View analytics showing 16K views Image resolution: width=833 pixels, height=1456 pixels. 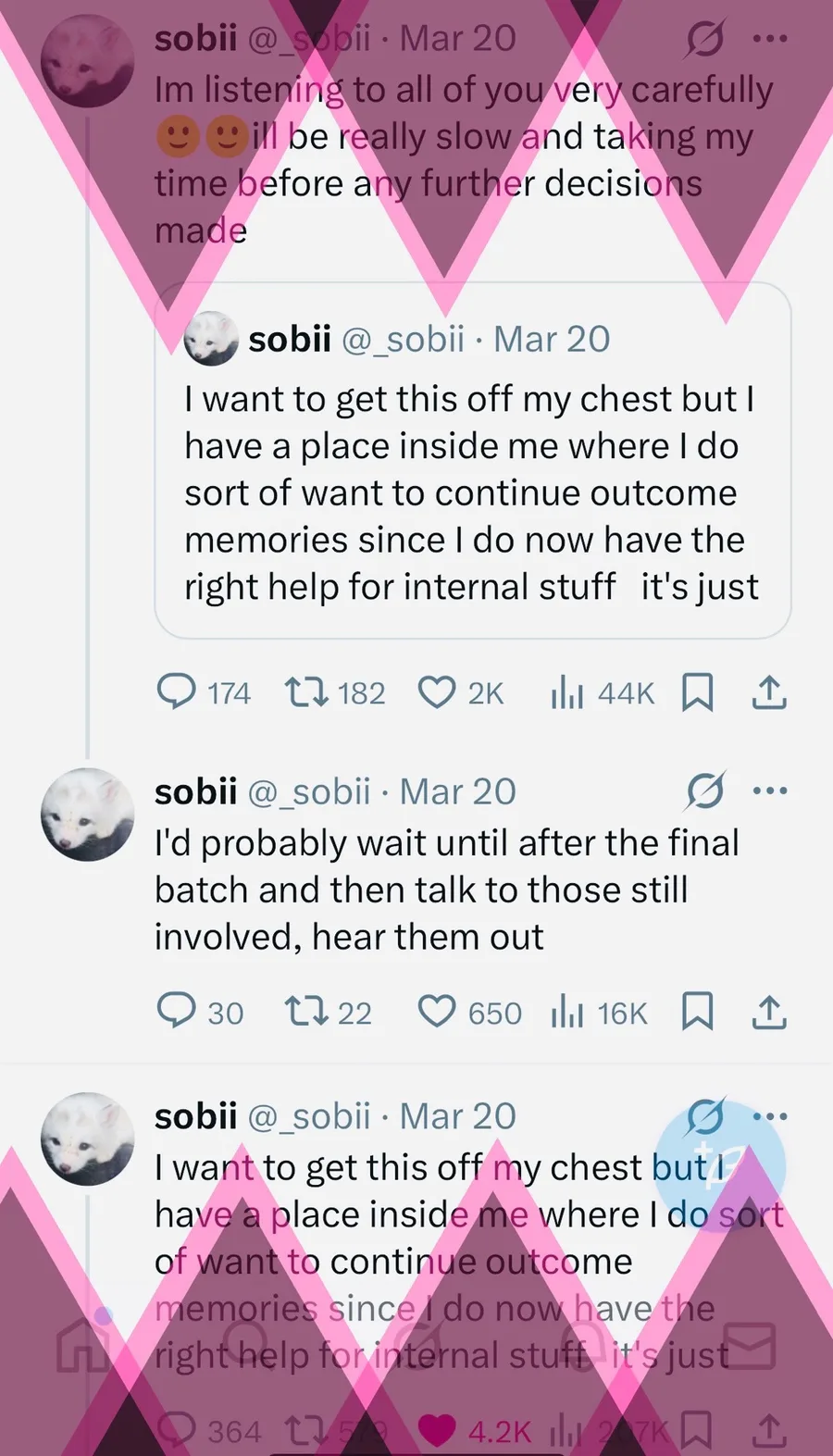coord(566,1012)
